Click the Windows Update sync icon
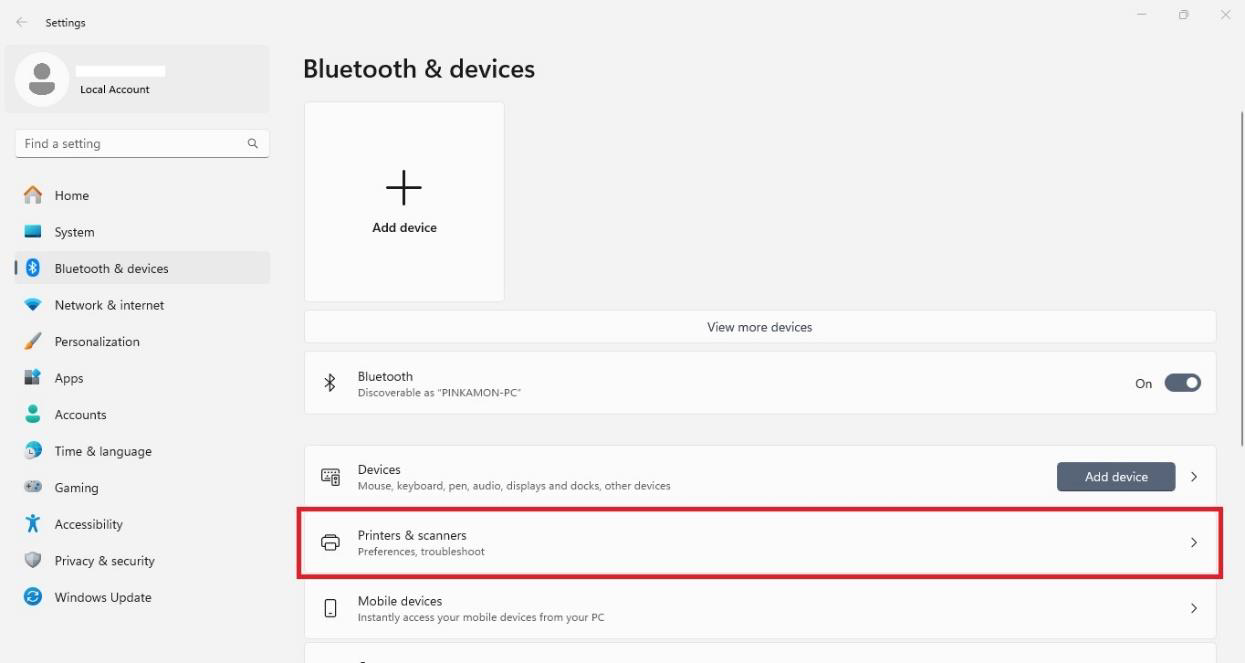Screen dimensions: 1245x663 [x=33, y=597]
